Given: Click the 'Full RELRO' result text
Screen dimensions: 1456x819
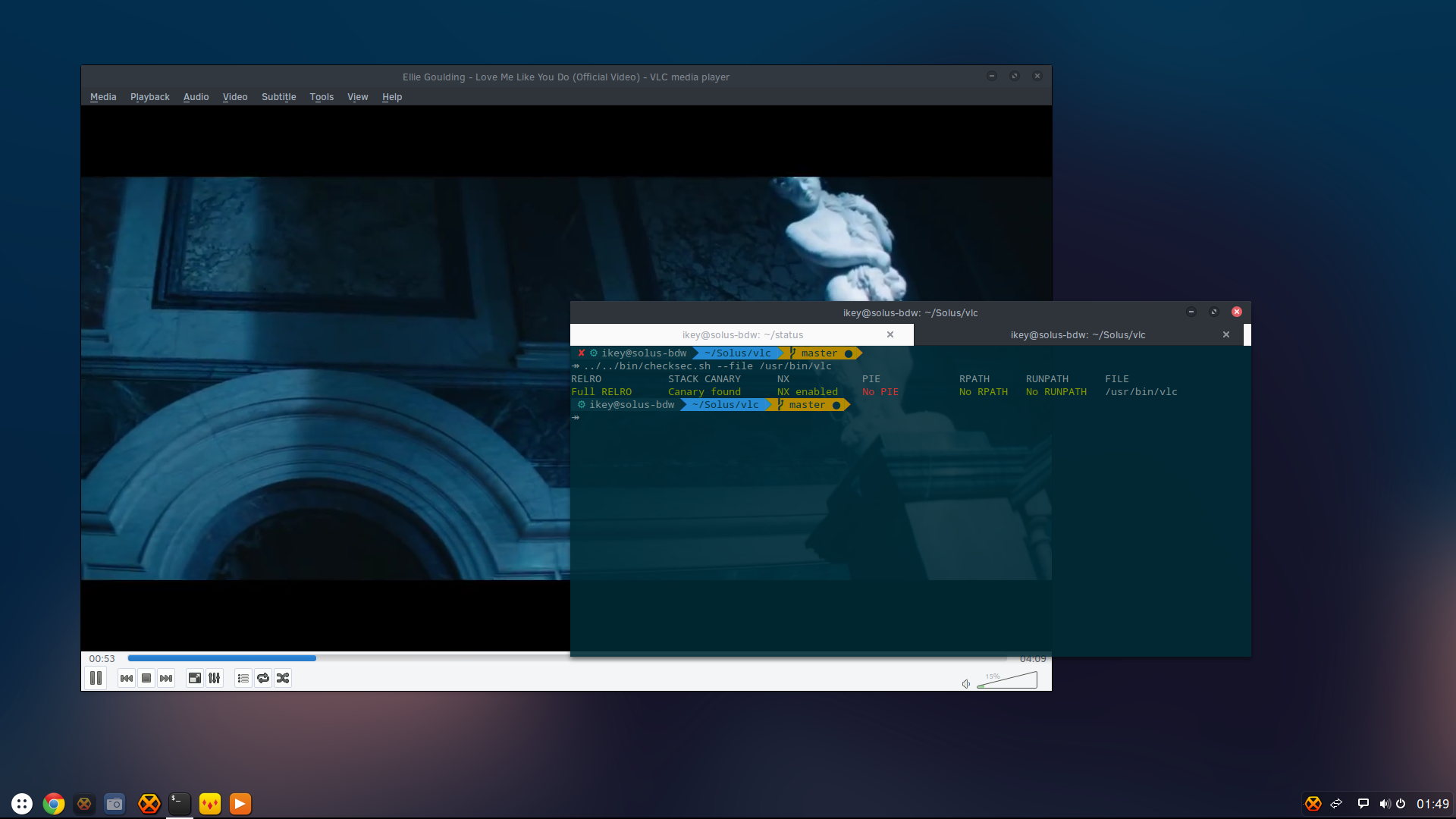Looking at the screenshot, I should (x=601, y=392).
